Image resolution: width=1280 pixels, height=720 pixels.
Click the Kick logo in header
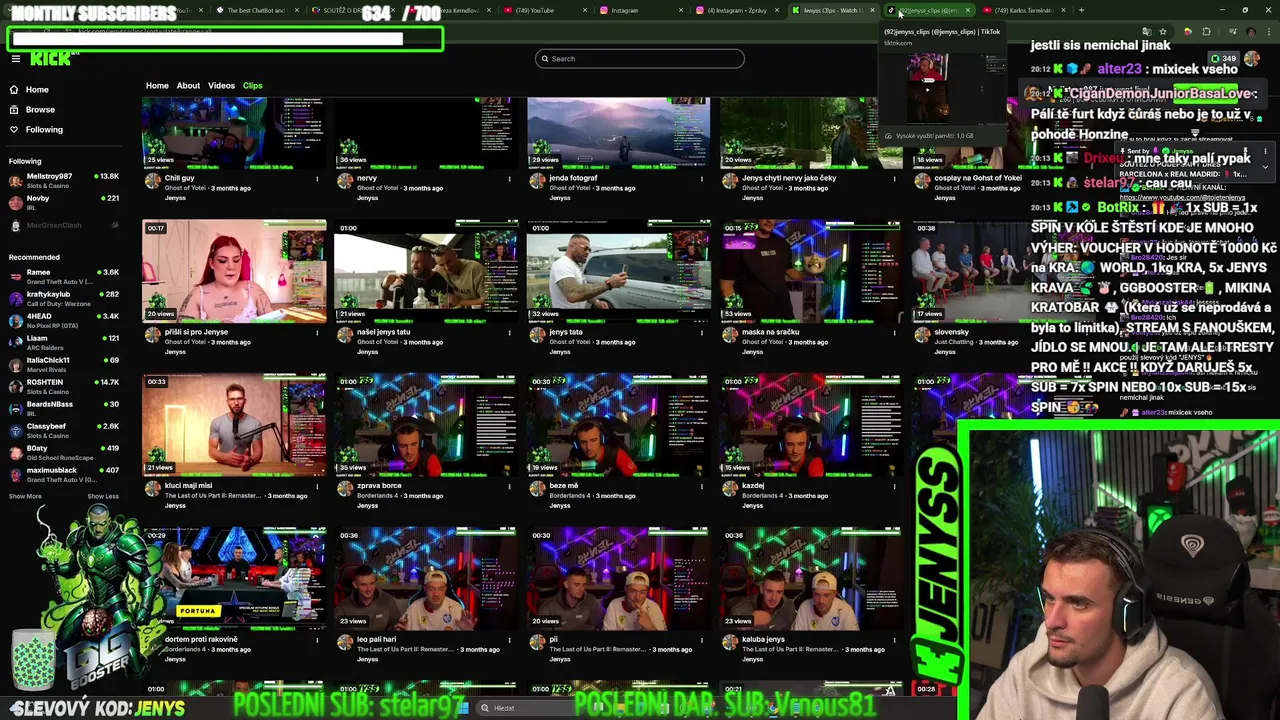click(50, 59)
